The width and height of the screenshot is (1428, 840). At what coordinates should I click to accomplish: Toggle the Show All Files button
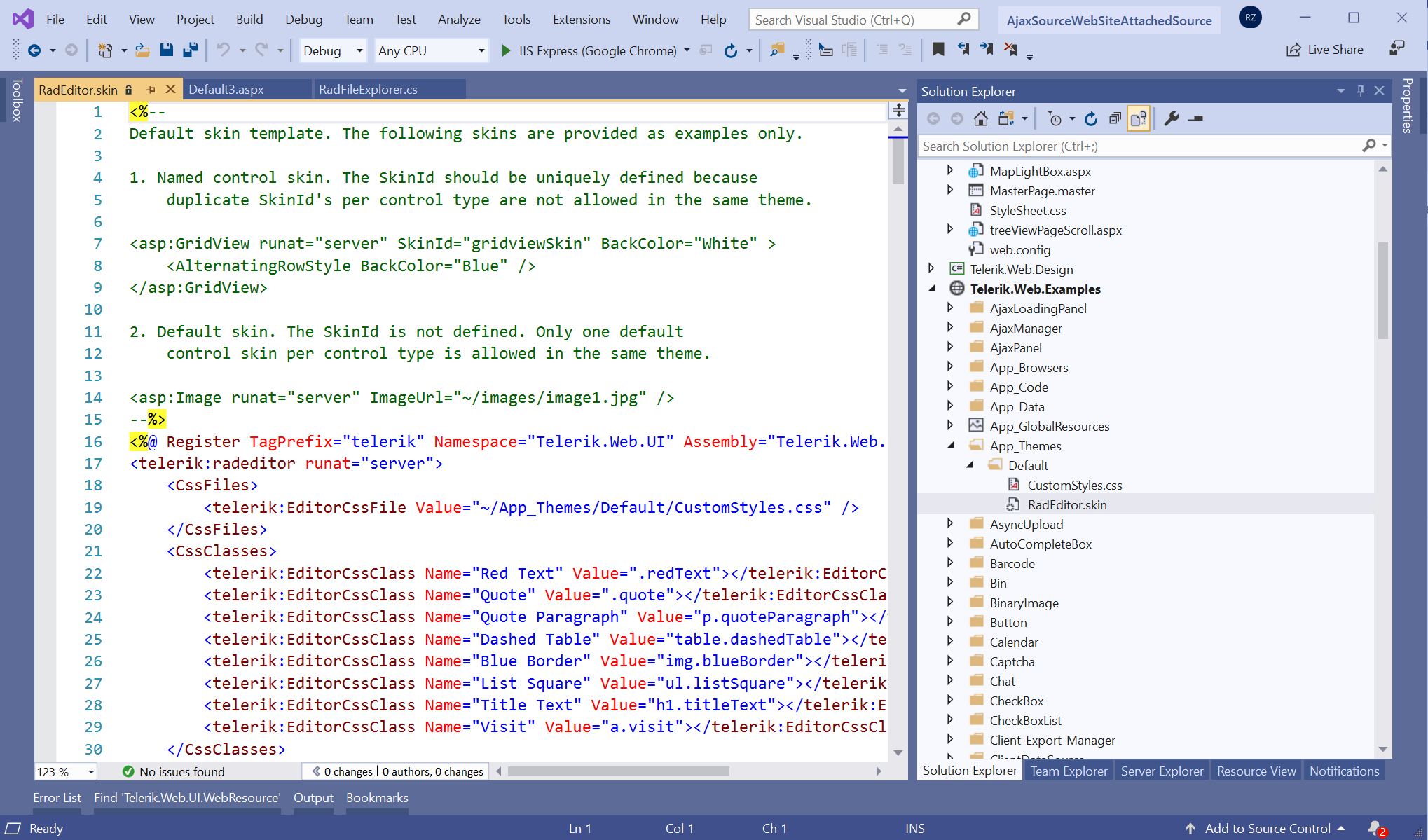(1139, 119)
